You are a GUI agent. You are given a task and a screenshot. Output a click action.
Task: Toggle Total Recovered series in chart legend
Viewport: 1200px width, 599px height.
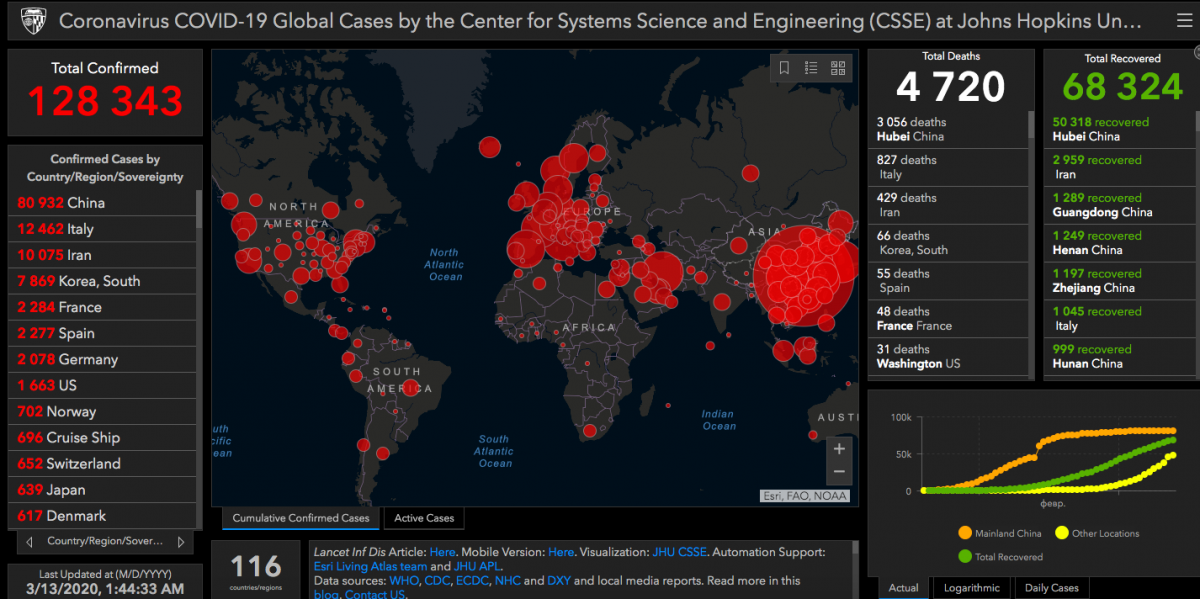point(1000,556)
